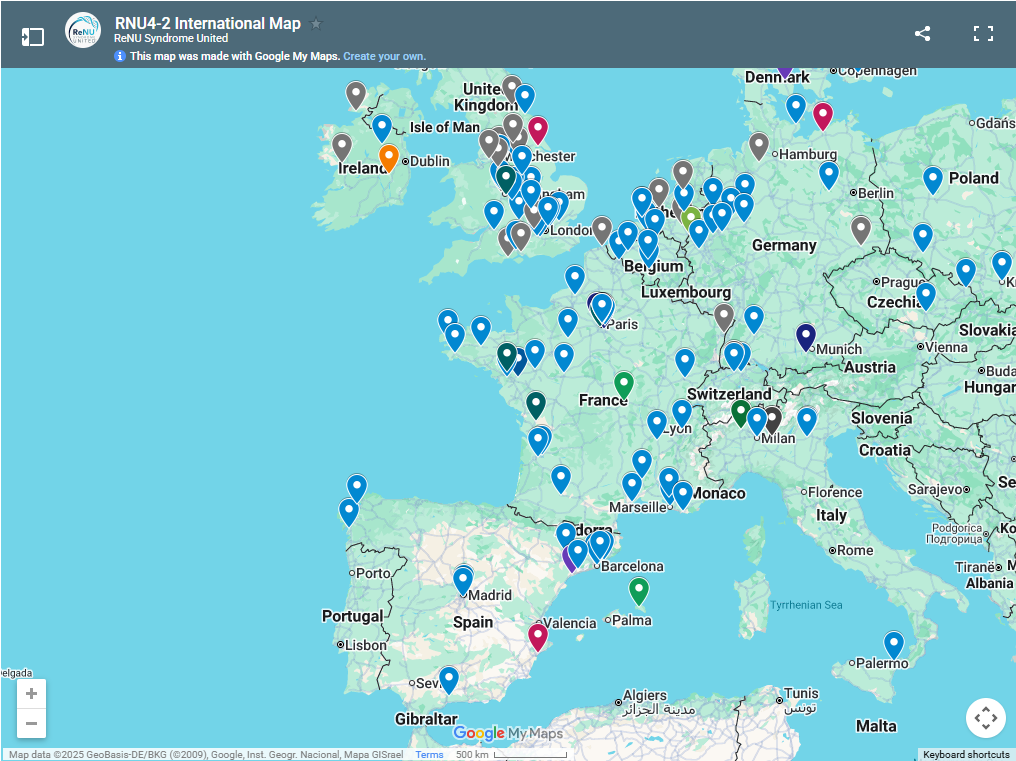Select the blue pin near Madrid
The image size is (1016, 761).
click(463, 581)
